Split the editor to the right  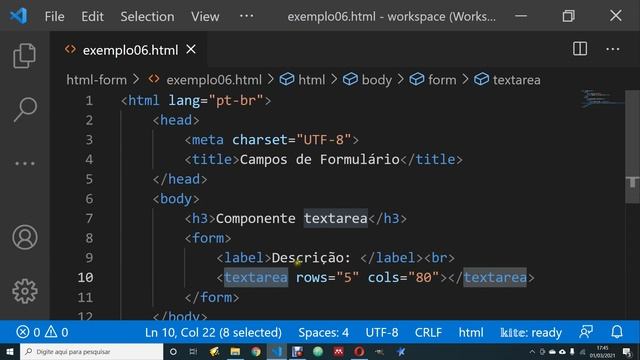[580, 49]
